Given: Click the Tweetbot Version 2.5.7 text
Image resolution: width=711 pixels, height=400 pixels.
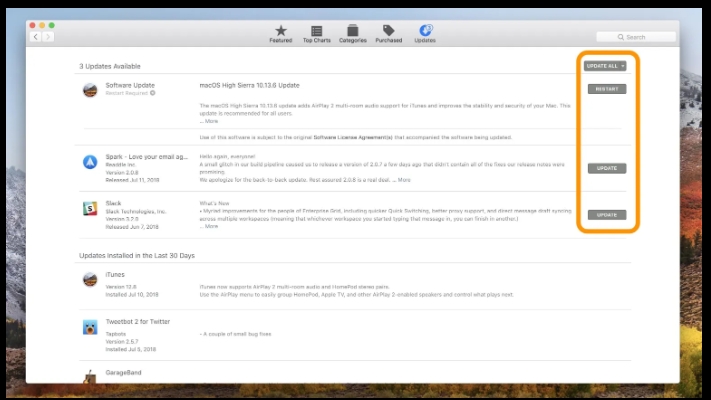Looking at the screenshot, I should tap(122, 341).
